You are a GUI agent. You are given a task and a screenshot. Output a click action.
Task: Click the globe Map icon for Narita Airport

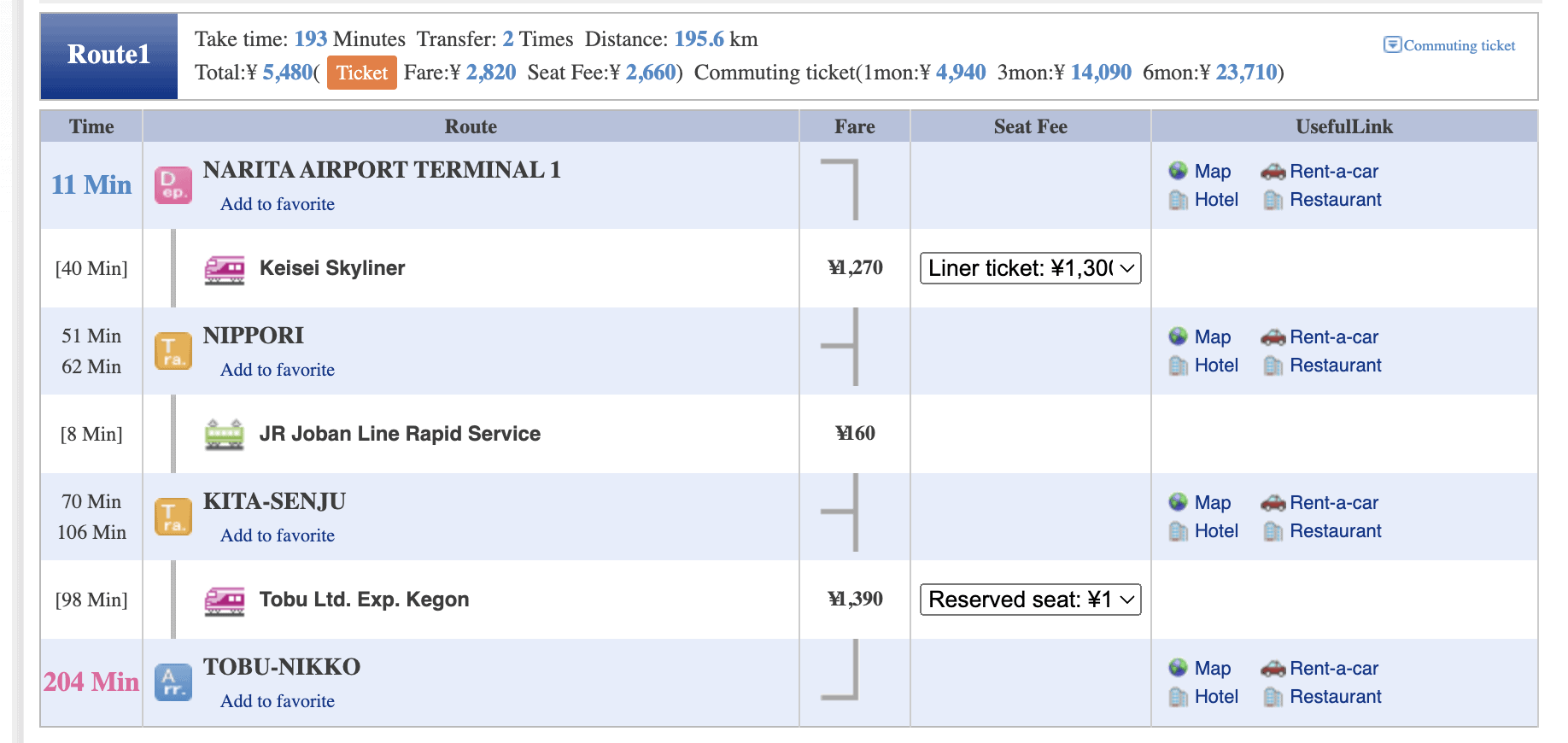pos(1179,171)
